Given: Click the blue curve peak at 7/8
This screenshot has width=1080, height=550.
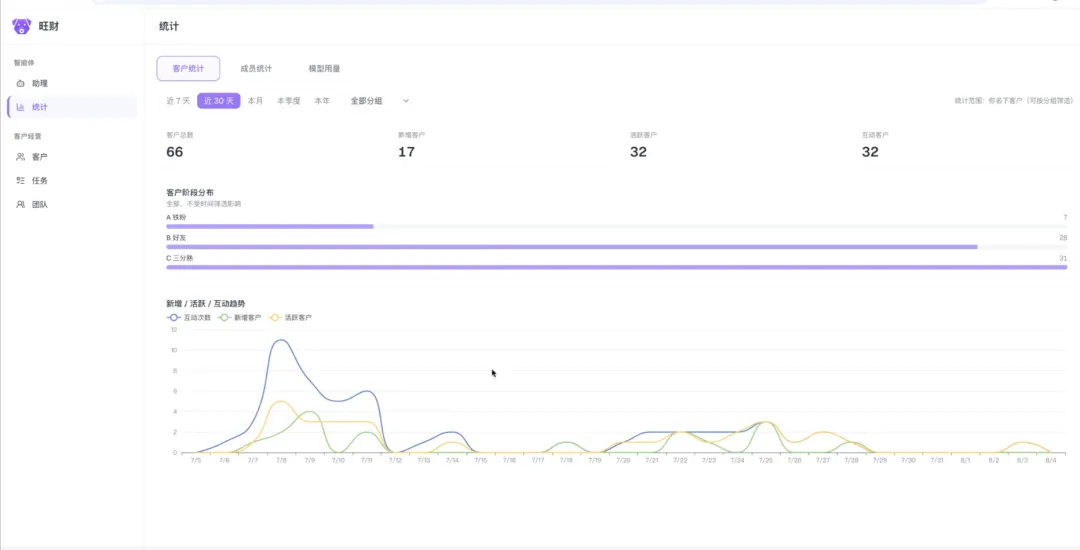Looking at the screenshot, I should pos(281,340).
